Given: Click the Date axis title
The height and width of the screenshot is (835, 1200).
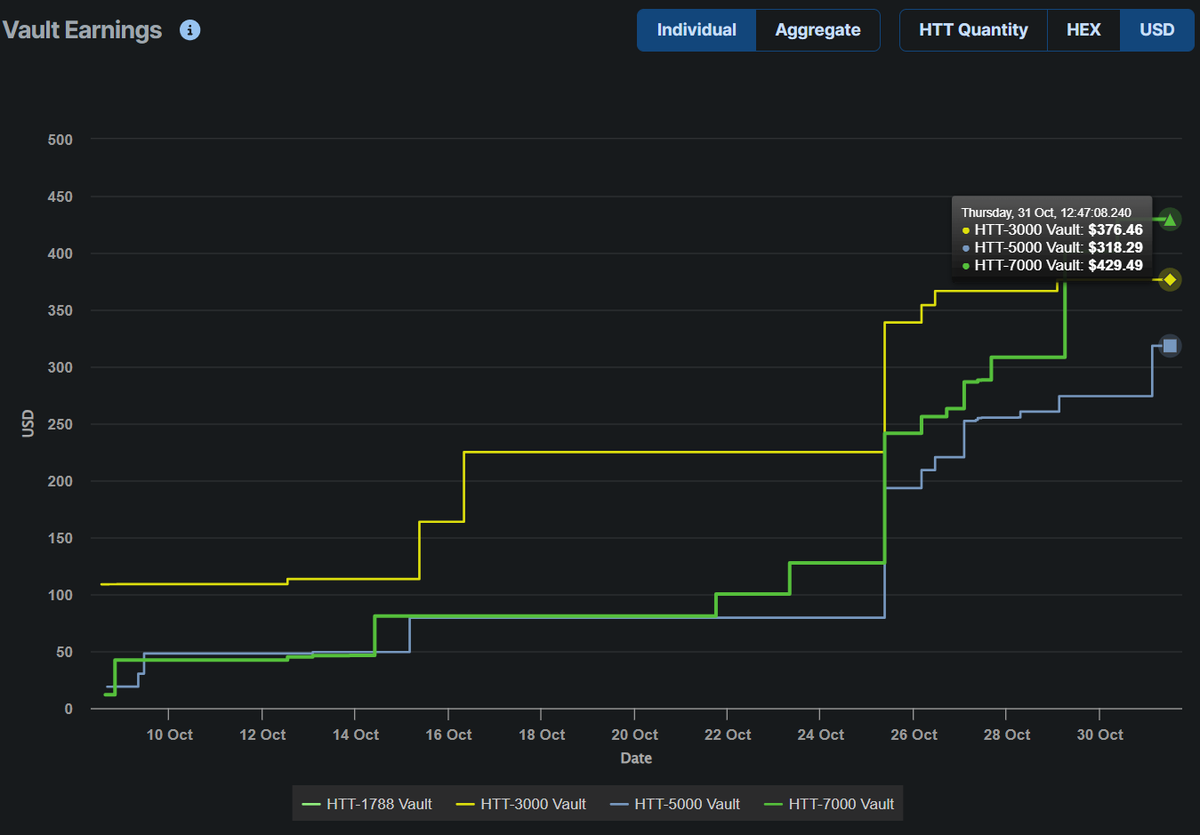Looking at the screenshot, I should [636, 758].
